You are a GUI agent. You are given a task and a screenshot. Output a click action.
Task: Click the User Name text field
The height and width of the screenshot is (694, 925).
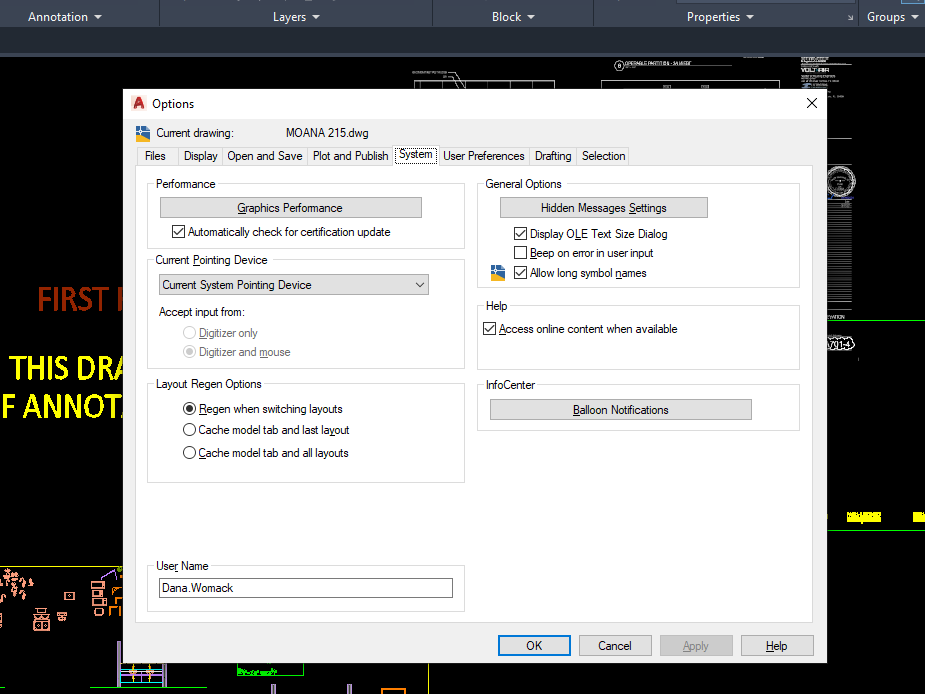(x=306, y=588)
